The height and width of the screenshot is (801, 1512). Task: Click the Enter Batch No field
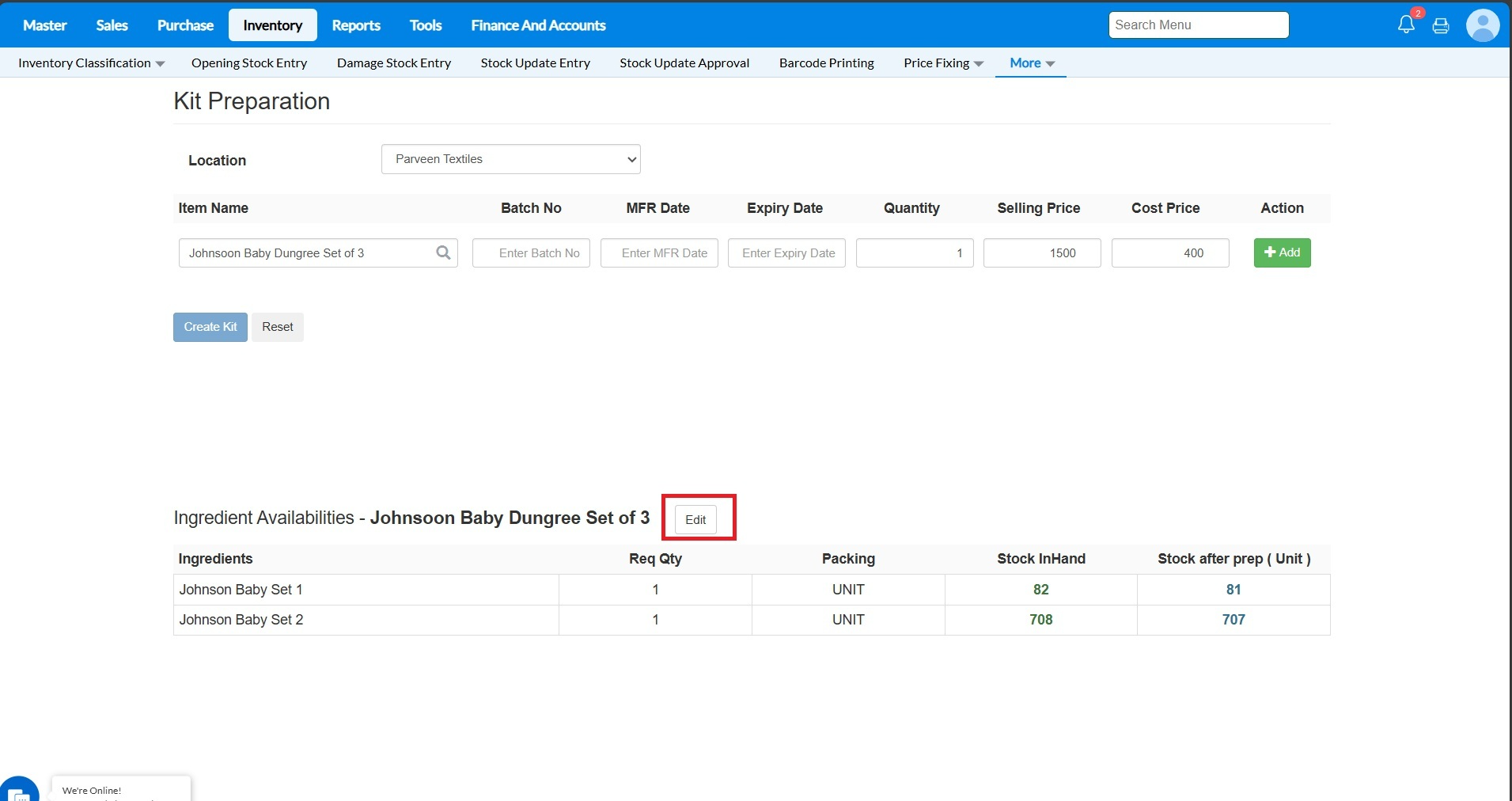[531, 253]
